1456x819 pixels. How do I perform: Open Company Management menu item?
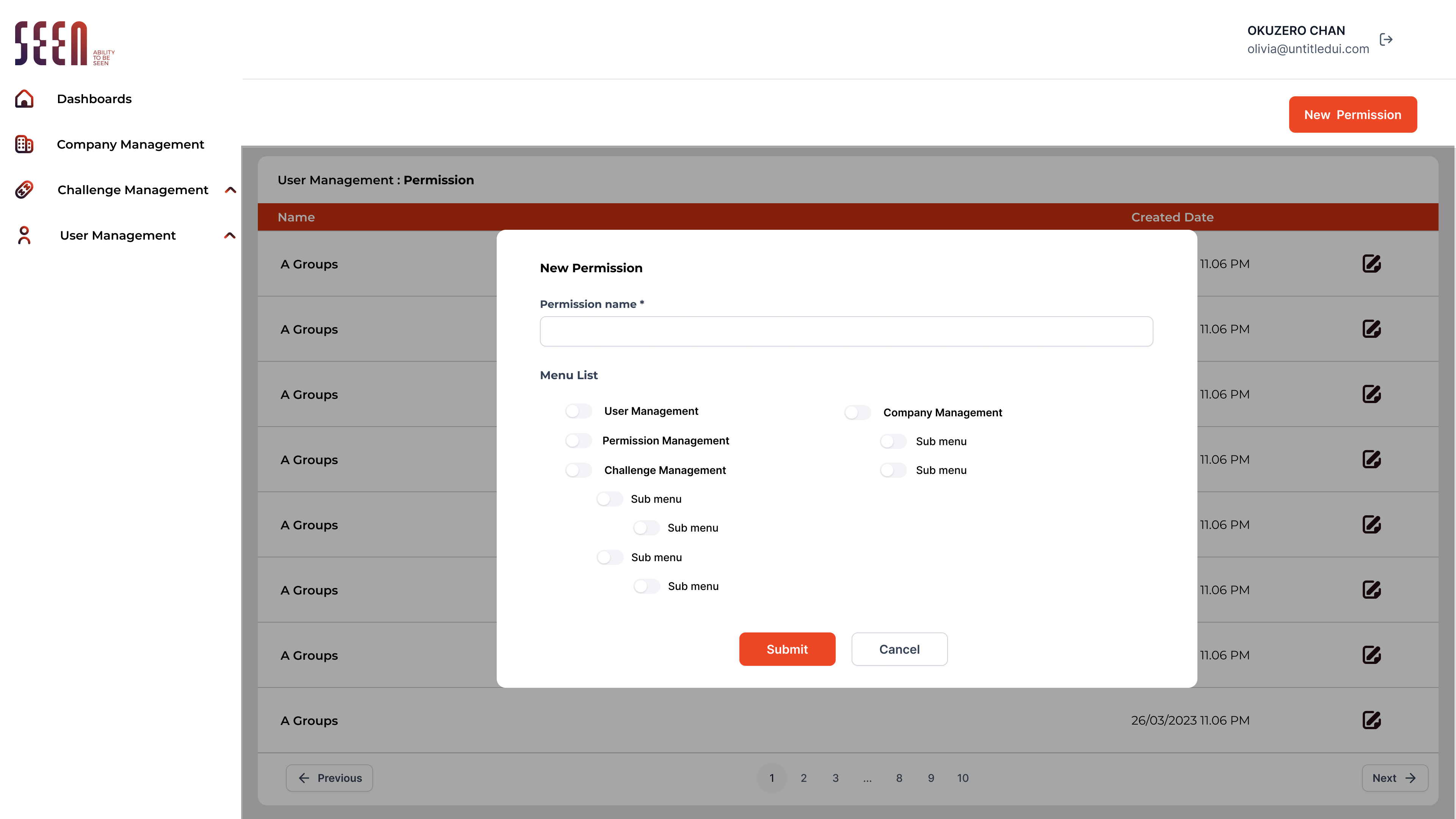[130, 144]
